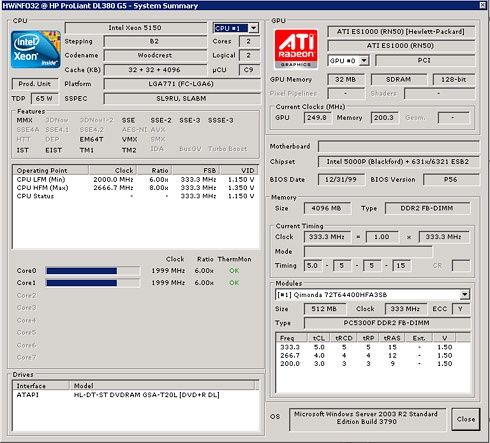
Task: Click the P56 BIOS version field
Action: point(451,179)
